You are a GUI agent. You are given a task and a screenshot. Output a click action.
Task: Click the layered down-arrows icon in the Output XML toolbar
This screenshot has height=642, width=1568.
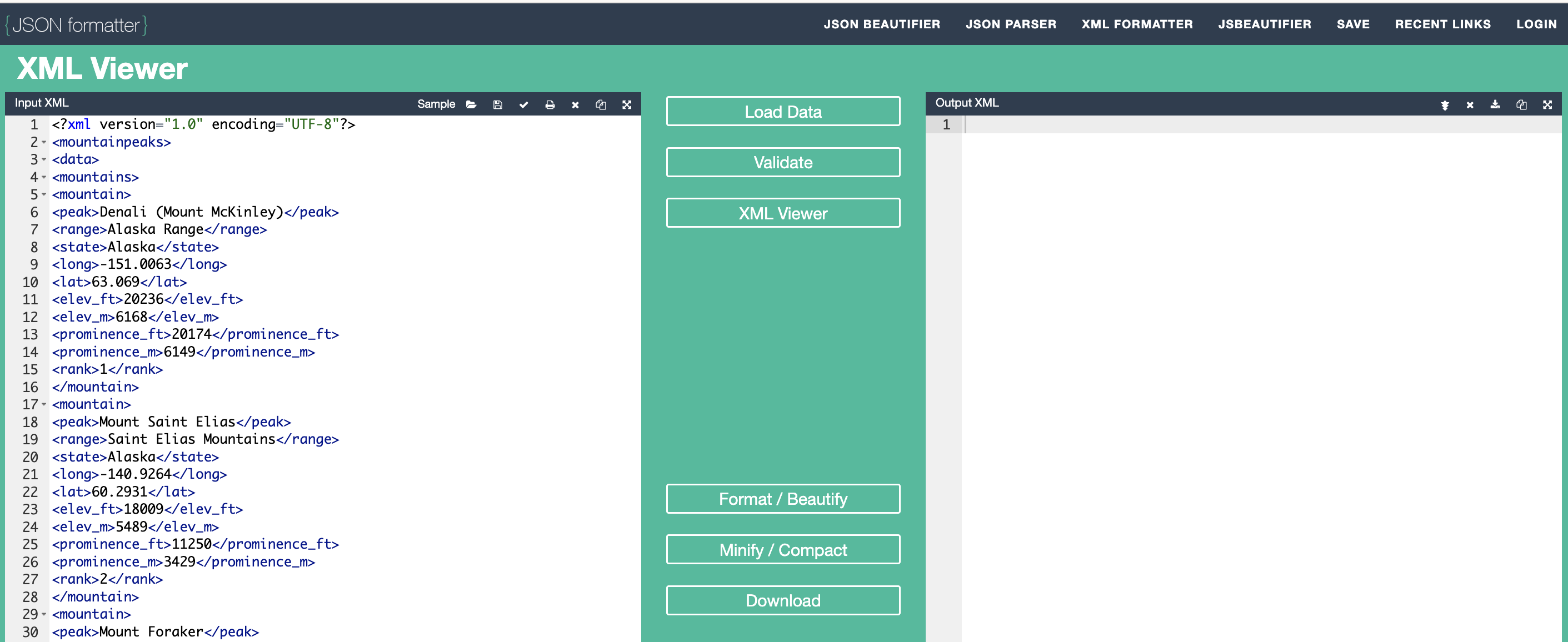(x=1445, y=104)
